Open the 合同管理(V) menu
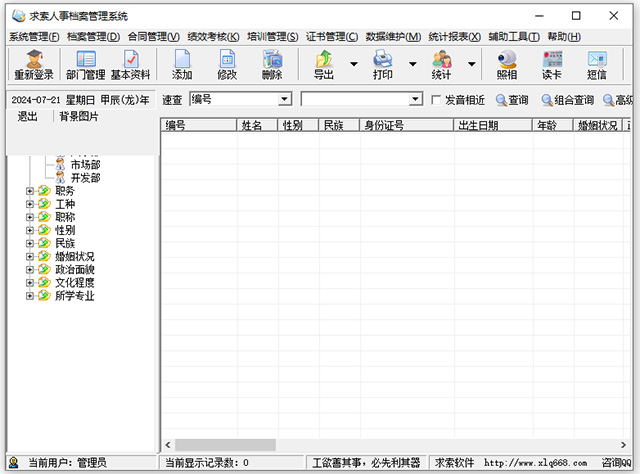This screenshot has height=474, width=640. coord(153,37)
